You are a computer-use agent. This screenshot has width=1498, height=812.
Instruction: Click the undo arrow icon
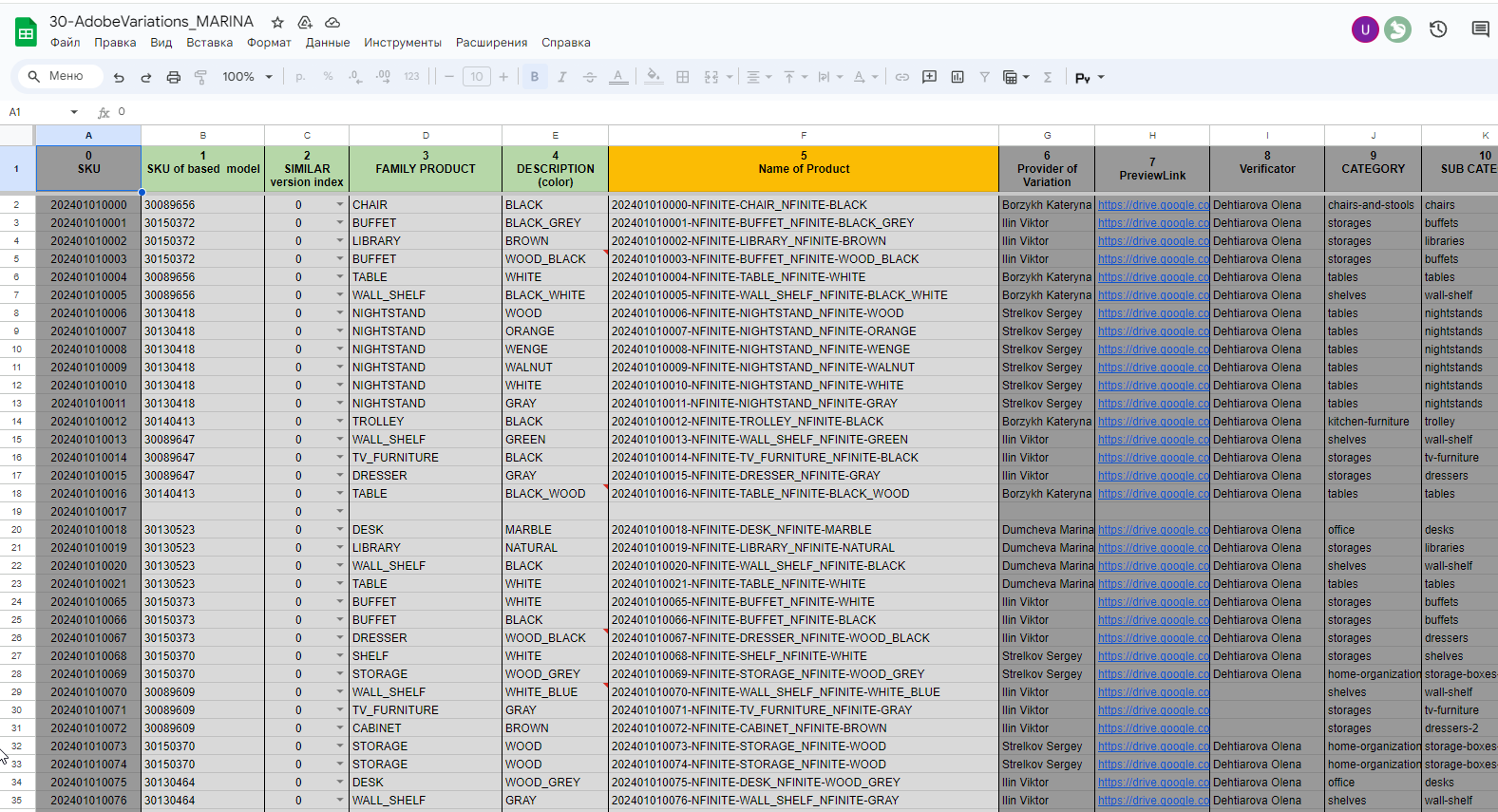(119, 77)
